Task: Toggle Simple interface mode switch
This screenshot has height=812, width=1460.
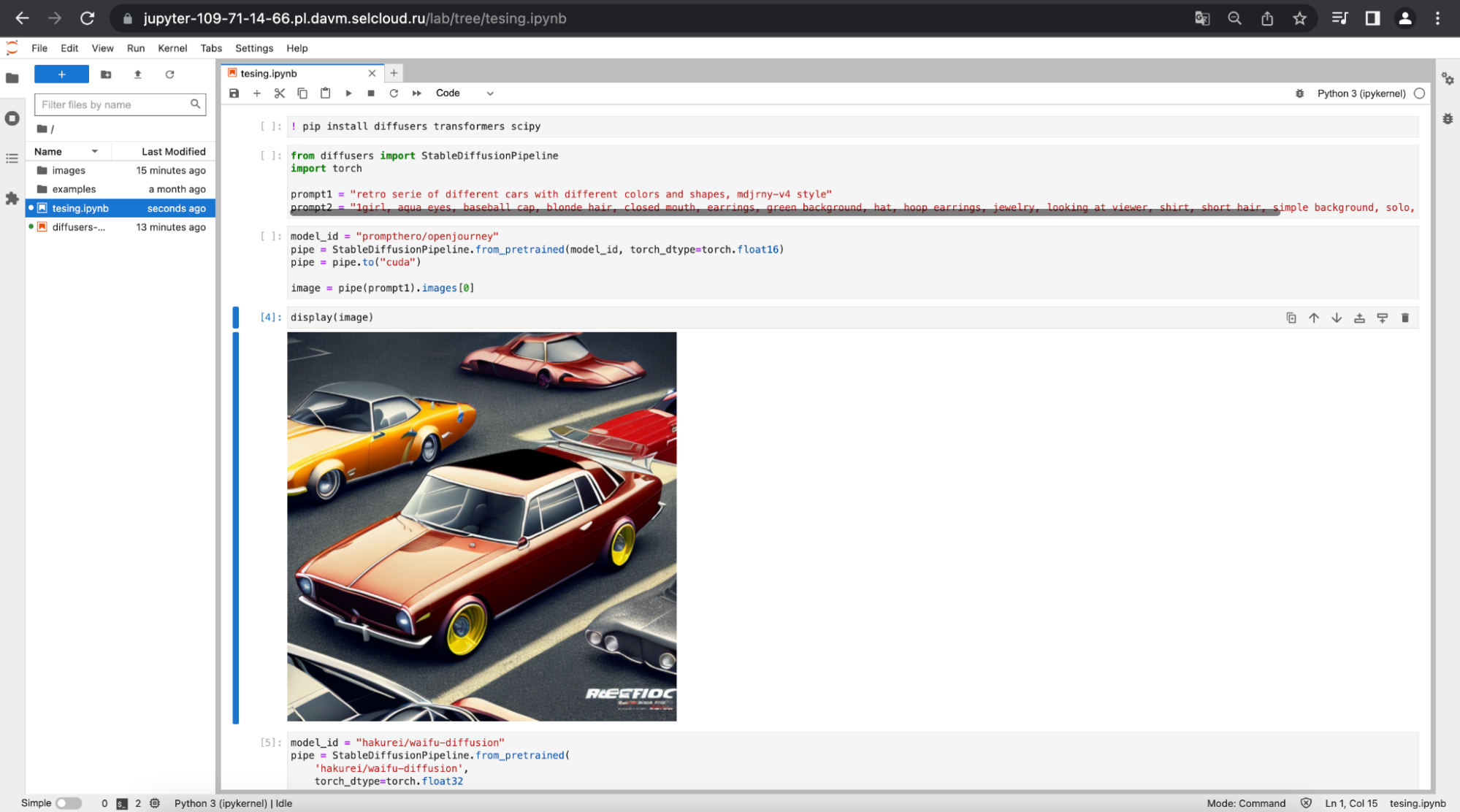Action: point(69,803)
